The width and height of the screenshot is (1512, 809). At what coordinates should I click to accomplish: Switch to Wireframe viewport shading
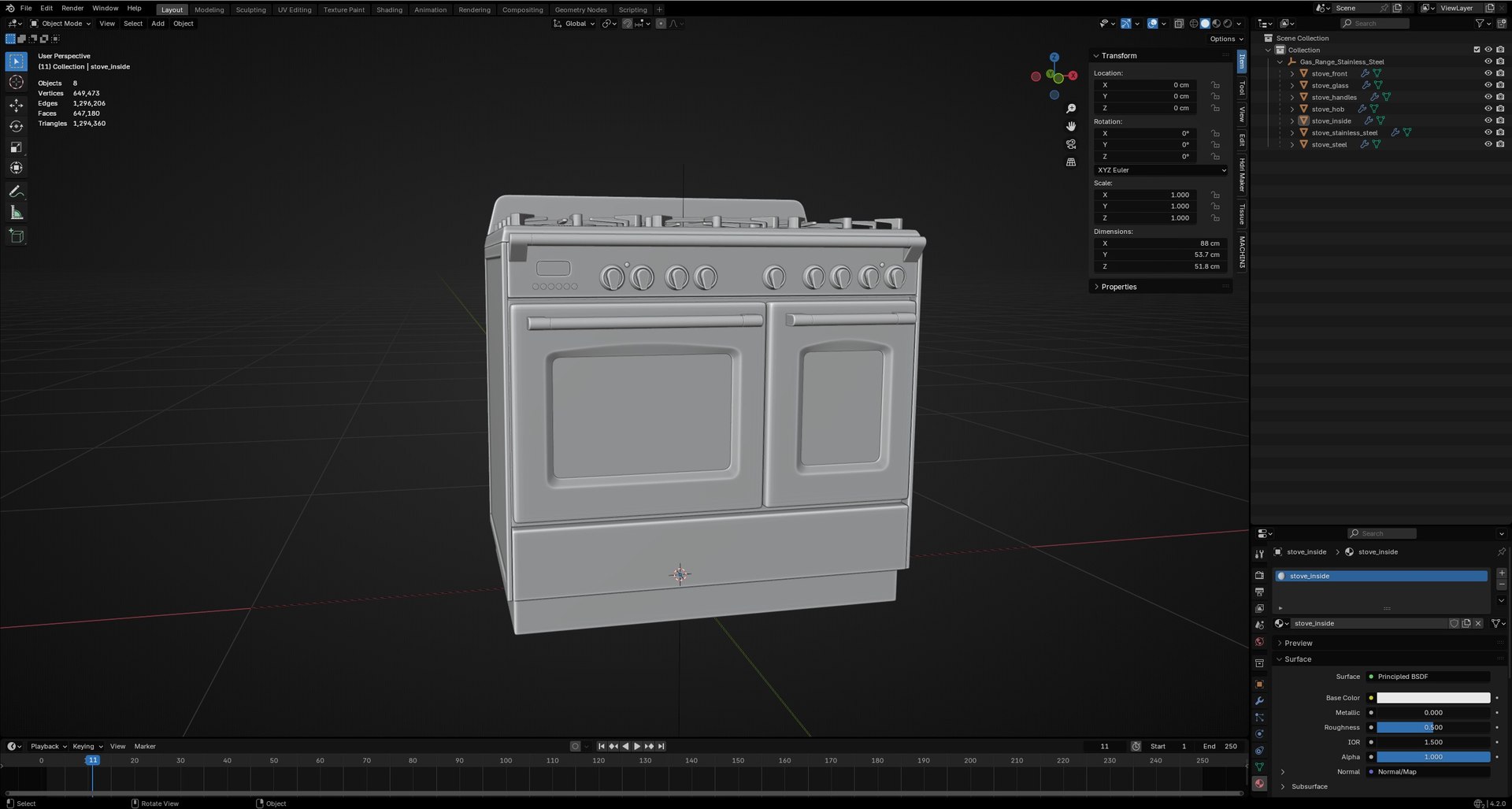tap(1194, 24)
